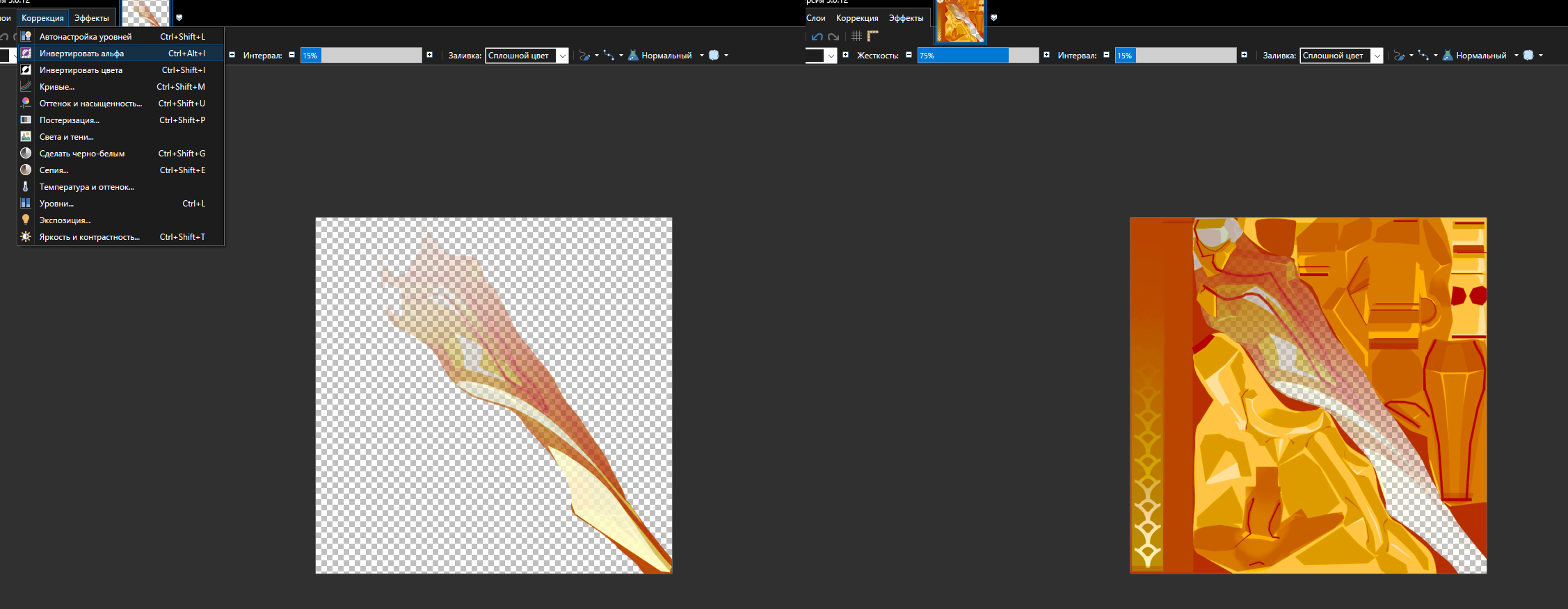Choose Инвертировать альфа from the Коррекция menu

point(121,54)
